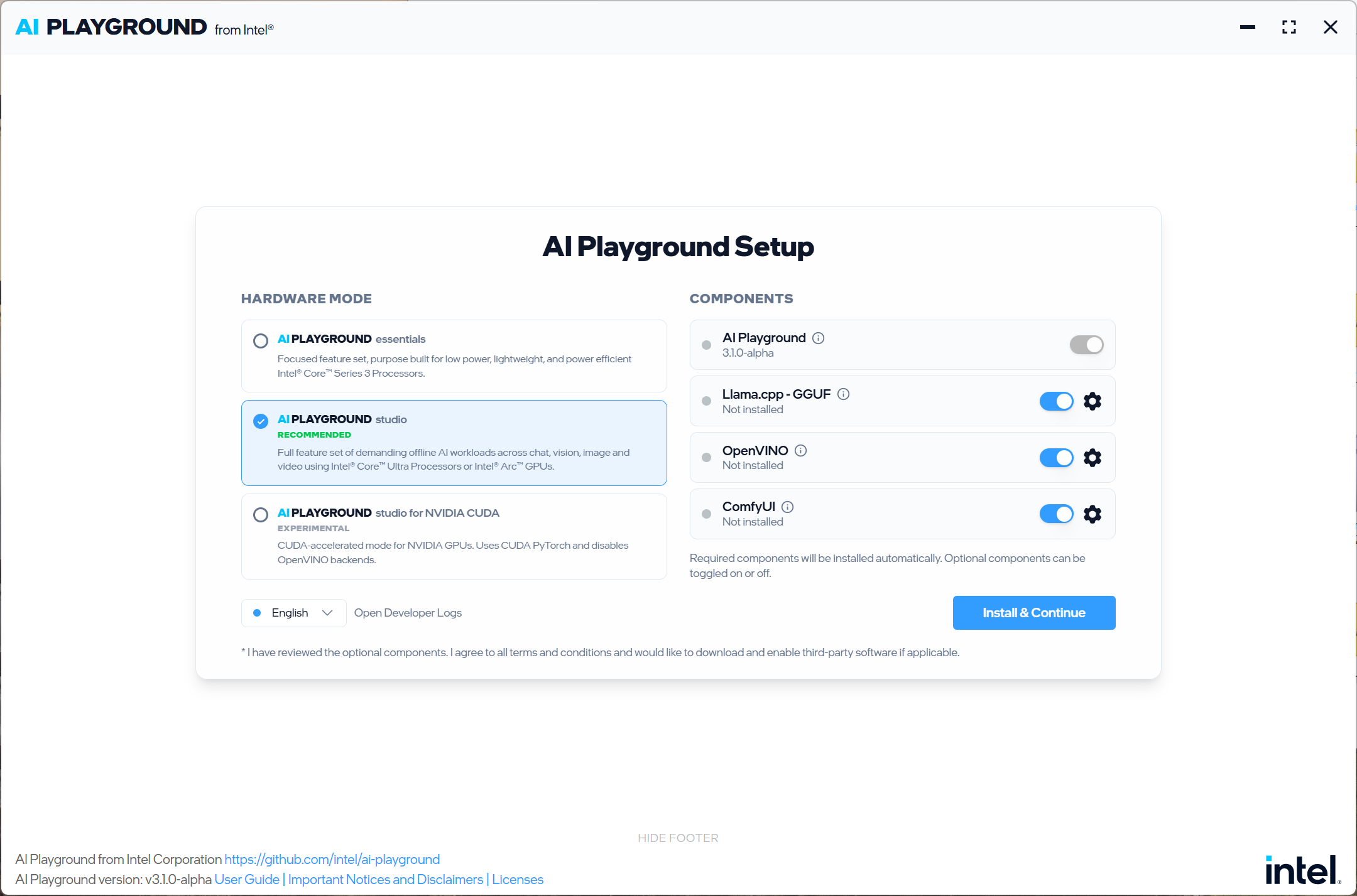
Task: Click the CUDA-accelerated mode description text
Action: click(453, 553)
